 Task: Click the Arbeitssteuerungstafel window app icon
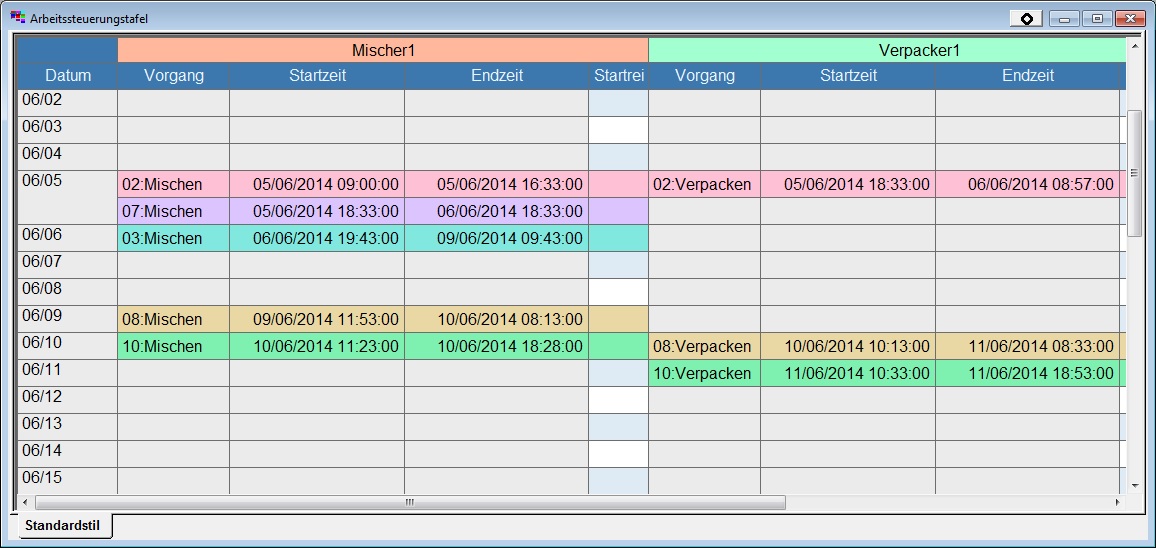coord(17,18)
